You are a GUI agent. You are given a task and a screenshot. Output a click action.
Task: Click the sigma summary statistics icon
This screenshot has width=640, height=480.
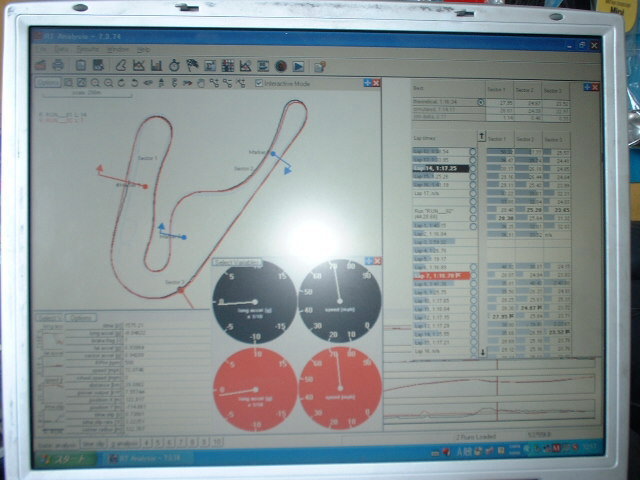tap(210, 66)
